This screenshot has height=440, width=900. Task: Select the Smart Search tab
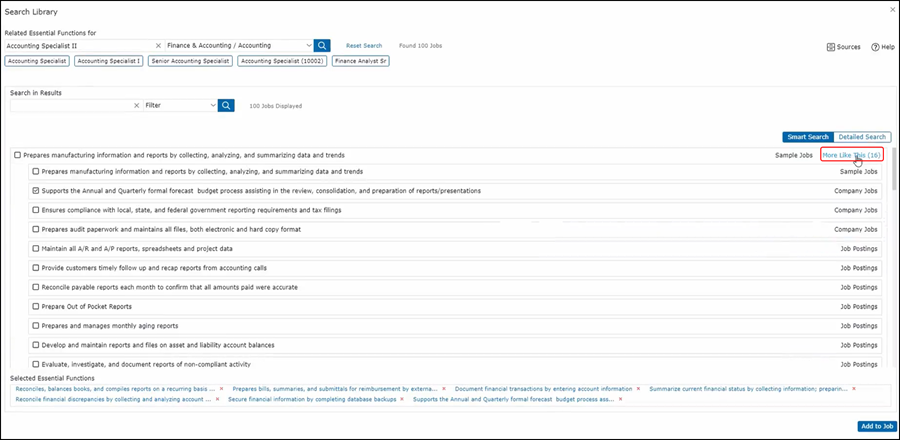point(808,137)
